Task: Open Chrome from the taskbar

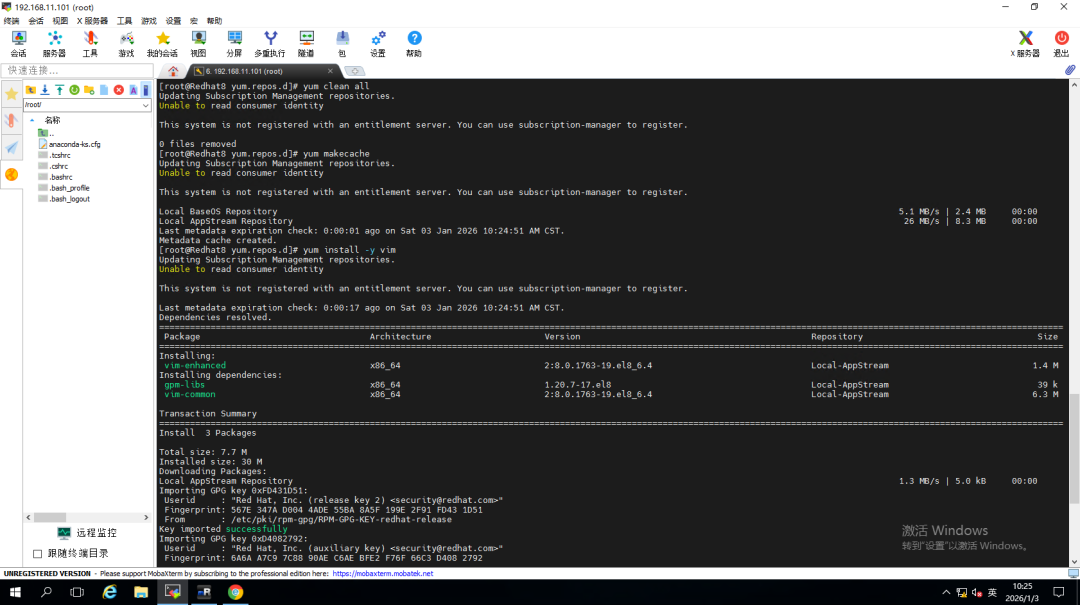Action: coord(236,592)
